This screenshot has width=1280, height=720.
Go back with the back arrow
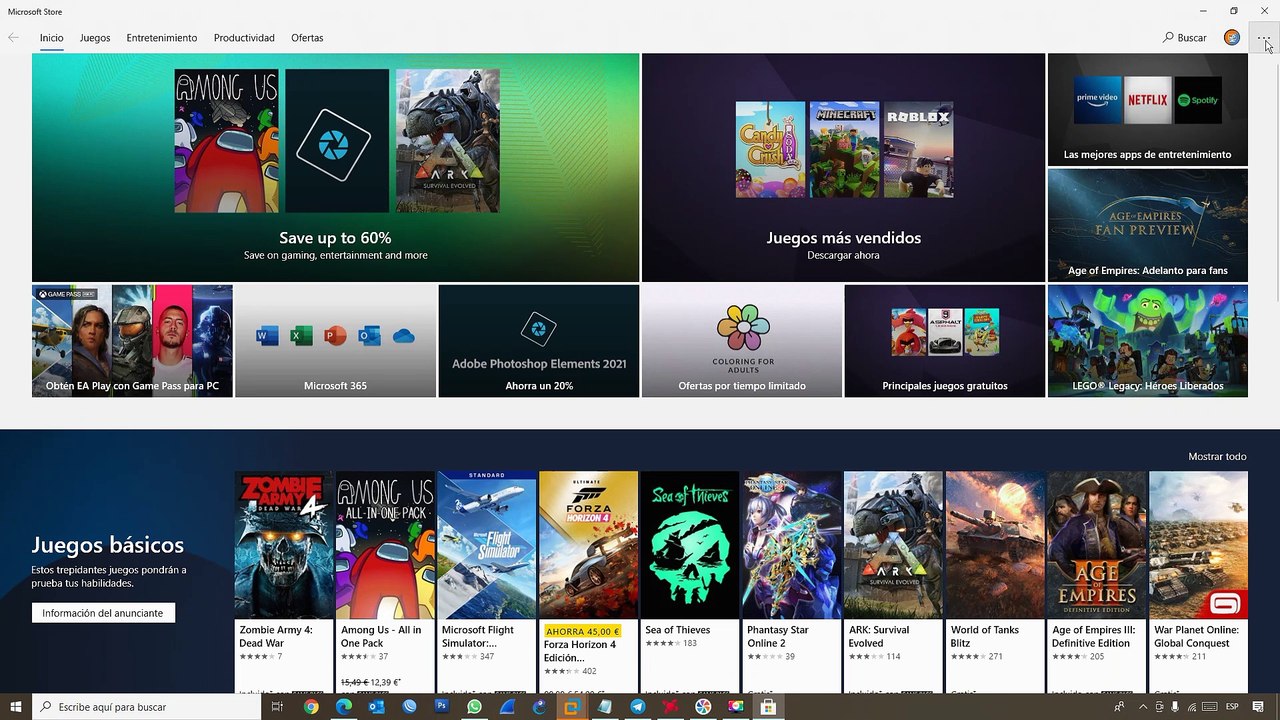[13, 38]
